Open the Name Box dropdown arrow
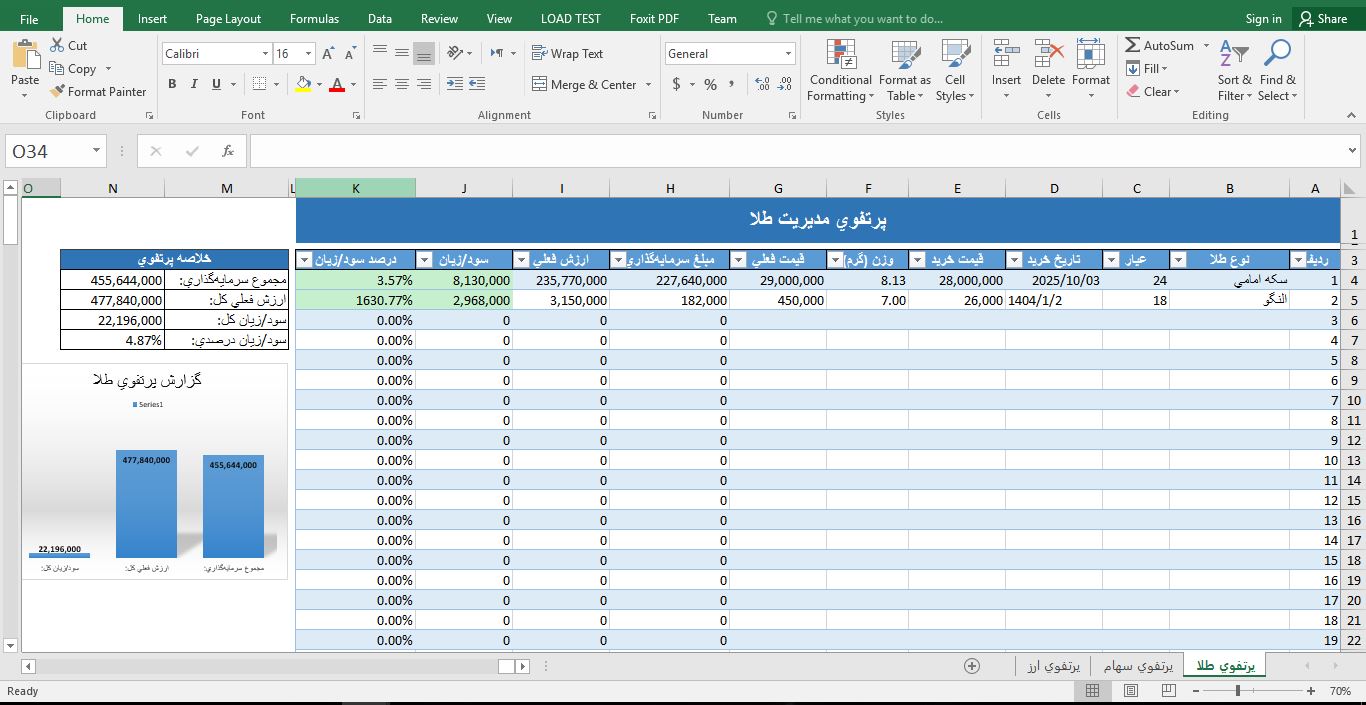Screen dimensions: 1366x705 (x=97, y=151)
